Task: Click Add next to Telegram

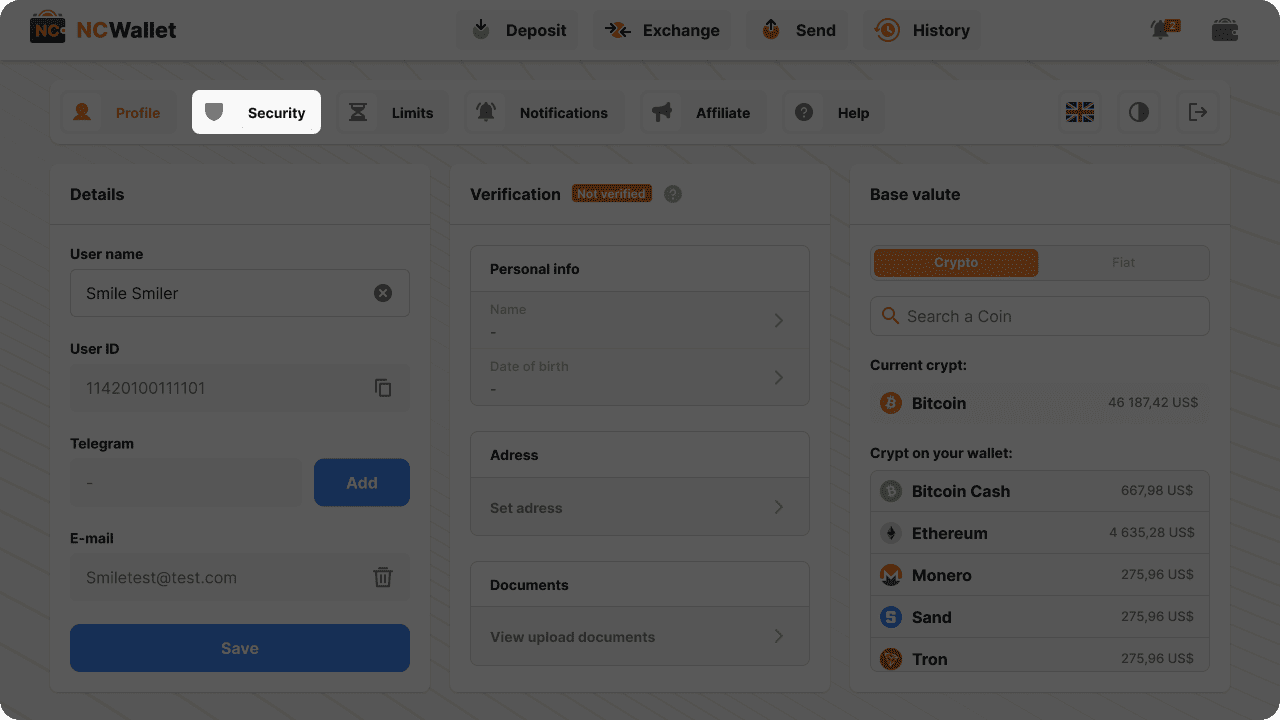Action: coord(362,483)
